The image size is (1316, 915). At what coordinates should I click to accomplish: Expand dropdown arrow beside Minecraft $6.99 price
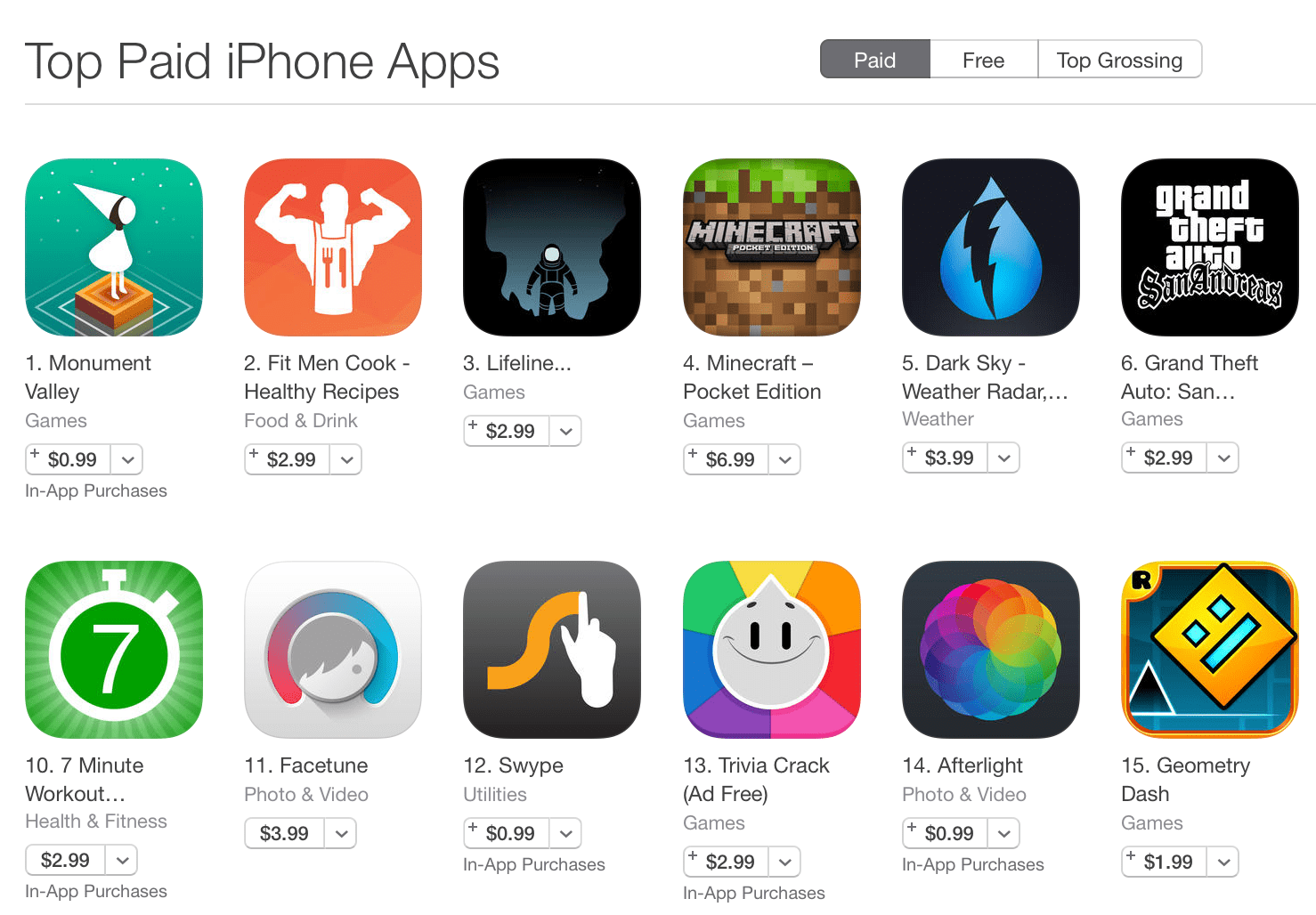(x=785, y=459)
